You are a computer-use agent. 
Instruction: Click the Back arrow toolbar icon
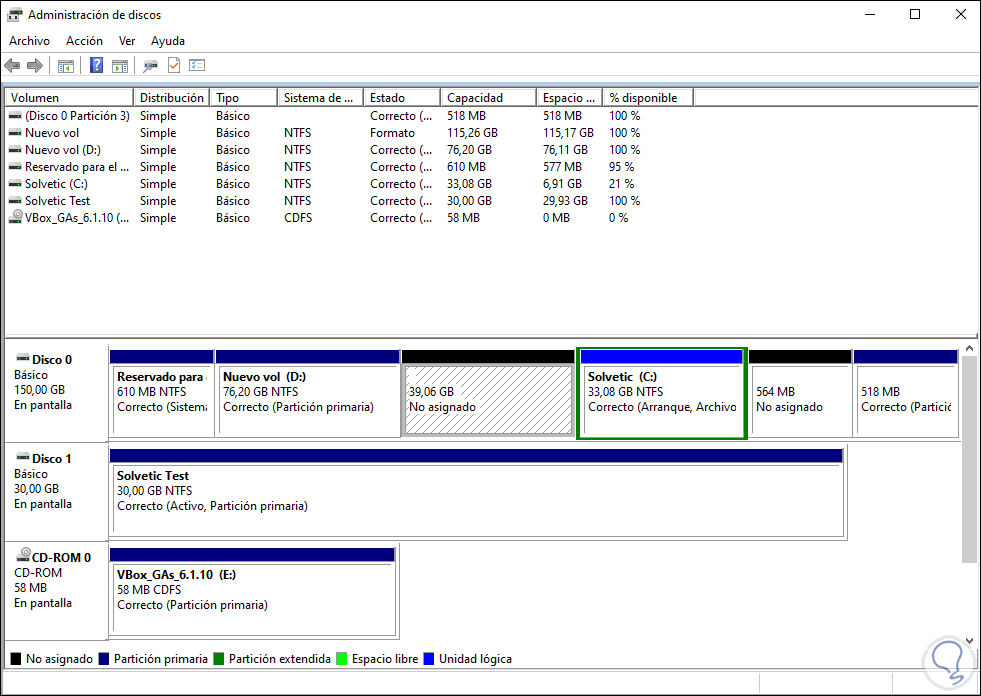(x=12, y=66)
